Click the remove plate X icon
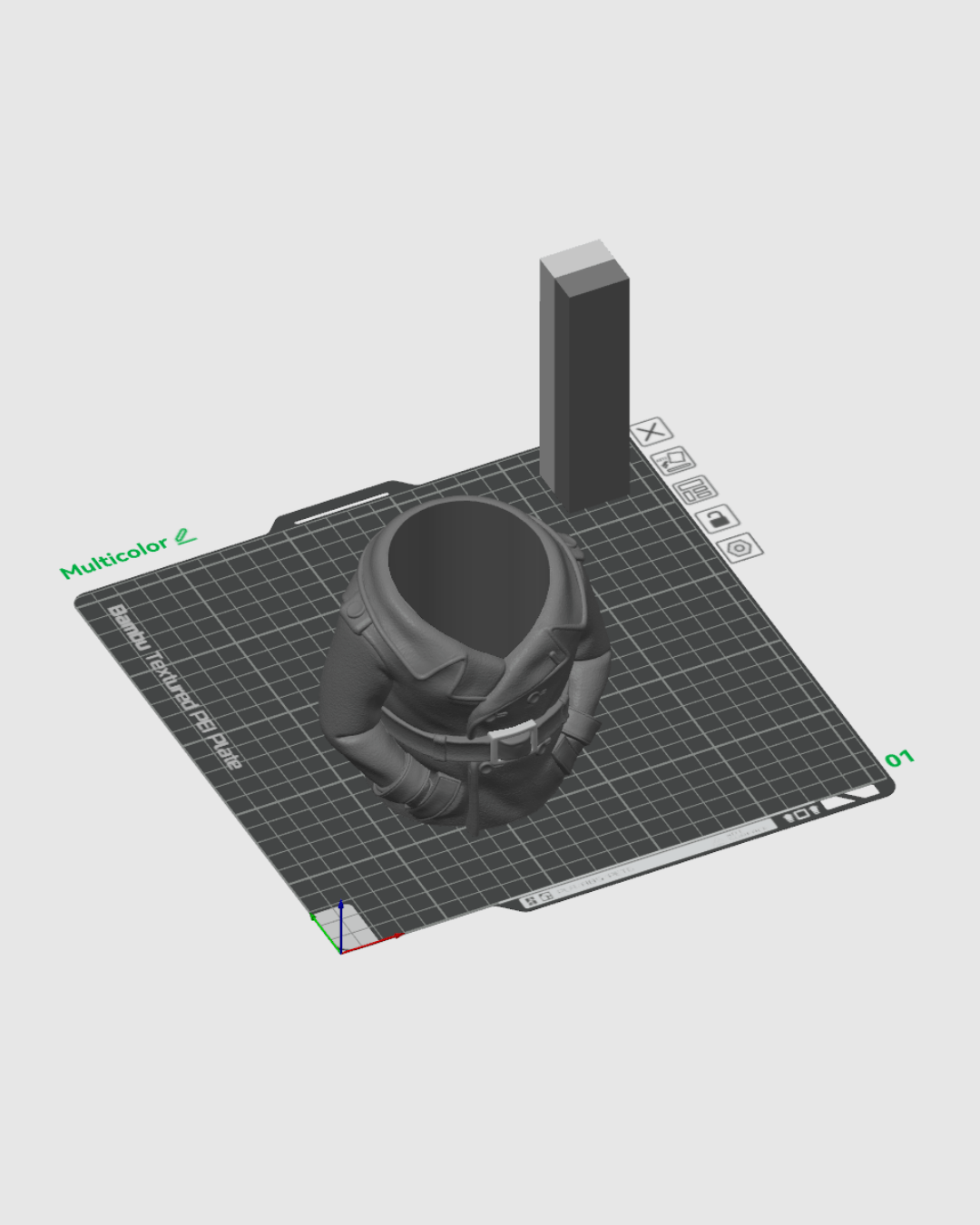The height and width of the screenshot is (1225, 980). click(x=651, y=432)
